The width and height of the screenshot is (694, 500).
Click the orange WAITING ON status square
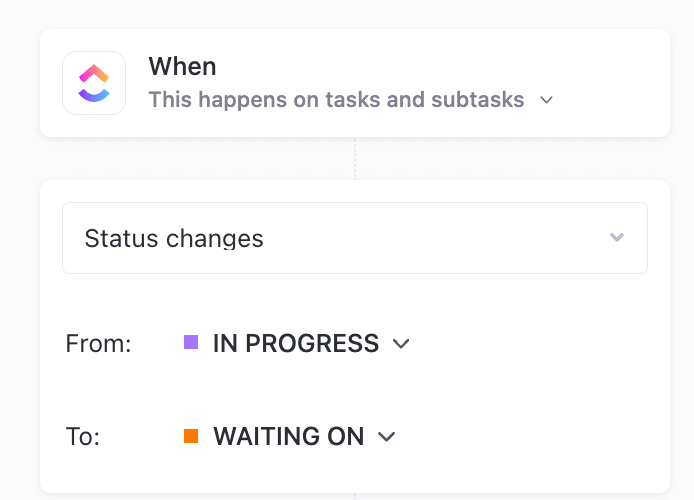pos(191,436)
